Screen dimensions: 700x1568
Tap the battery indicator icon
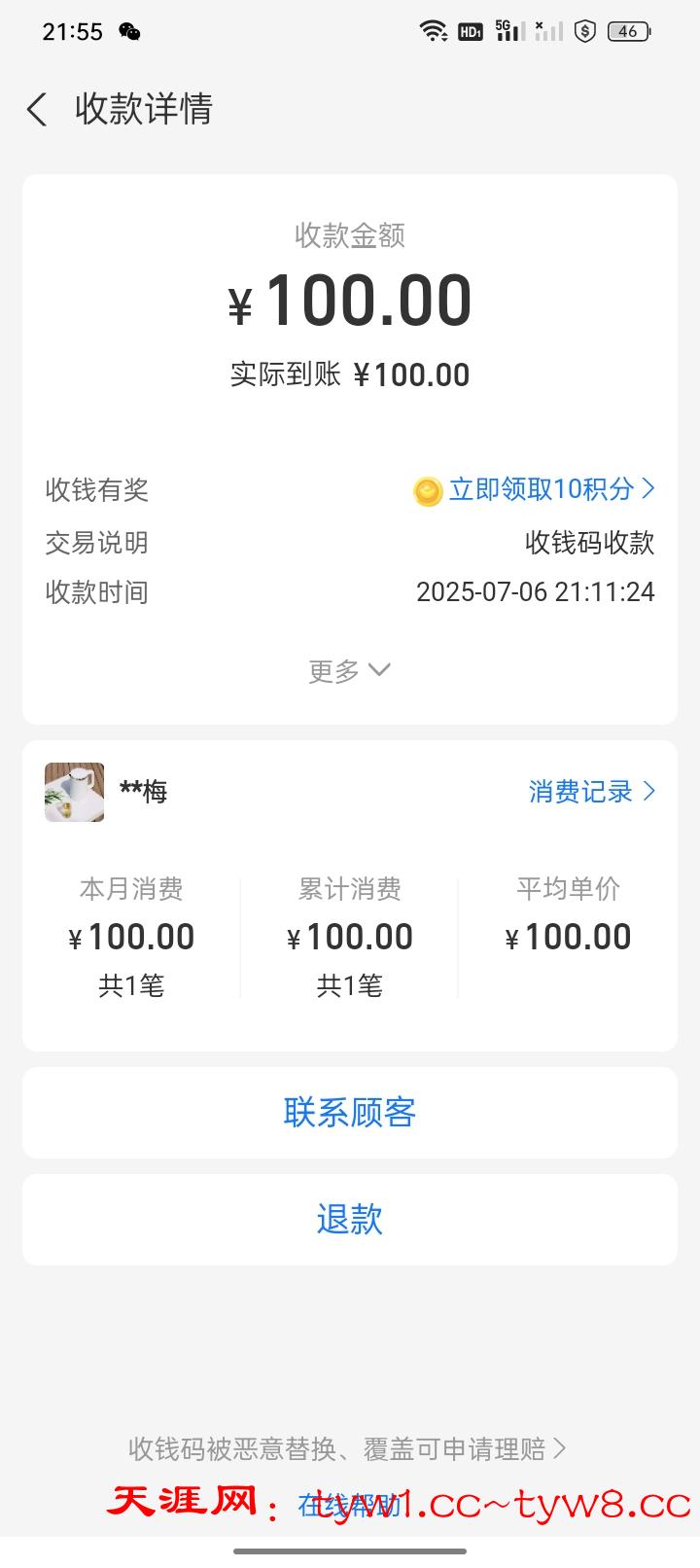[x=628, y=31]
